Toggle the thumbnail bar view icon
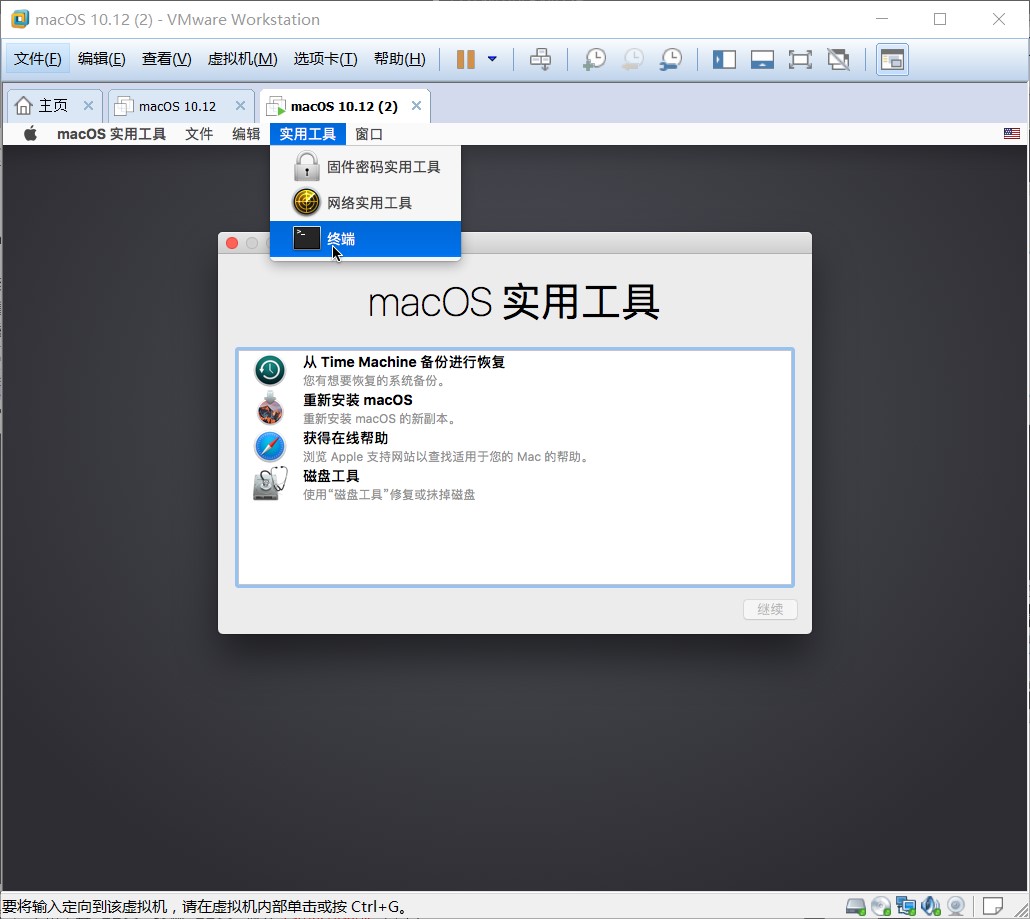 (x=762, y=60)
